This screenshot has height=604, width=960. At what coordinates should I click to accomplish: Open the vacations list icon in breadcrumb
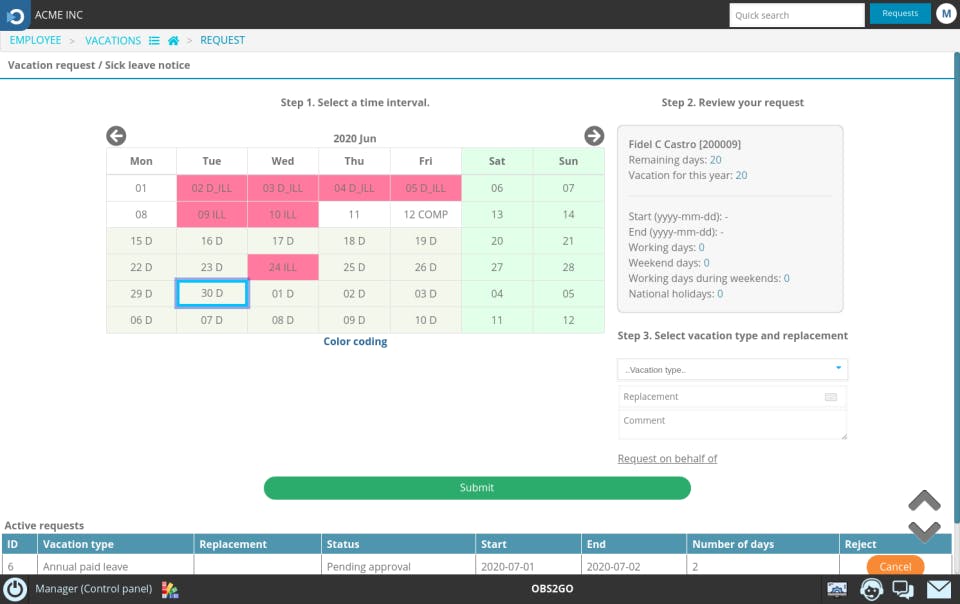click(154, 40)
